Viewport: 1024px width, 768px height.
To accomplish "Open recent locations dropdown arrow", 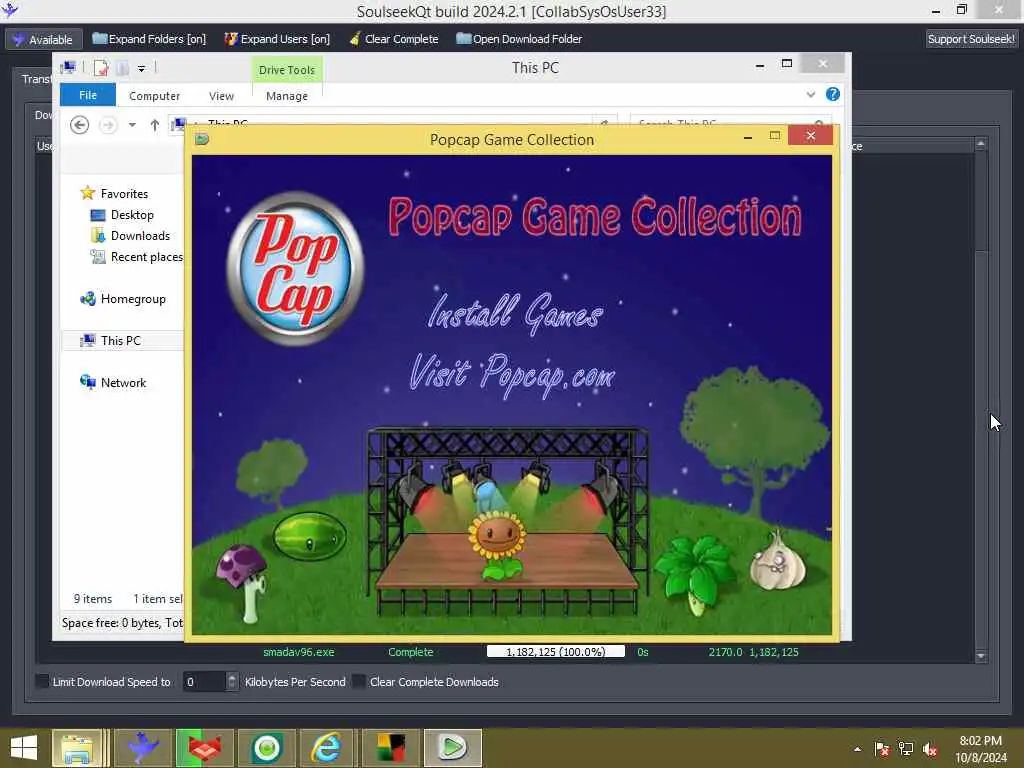I will coord(132,125).
